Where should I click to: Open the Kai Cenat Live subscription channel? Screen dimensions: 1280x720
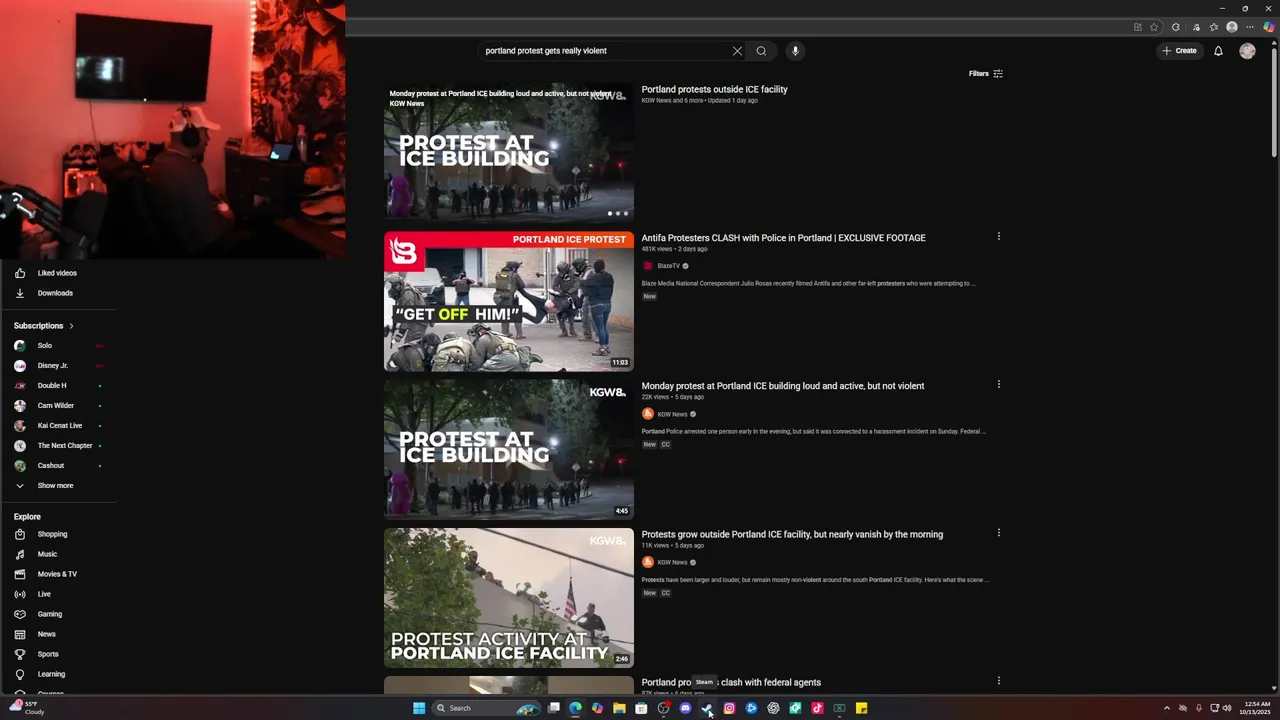60,426
